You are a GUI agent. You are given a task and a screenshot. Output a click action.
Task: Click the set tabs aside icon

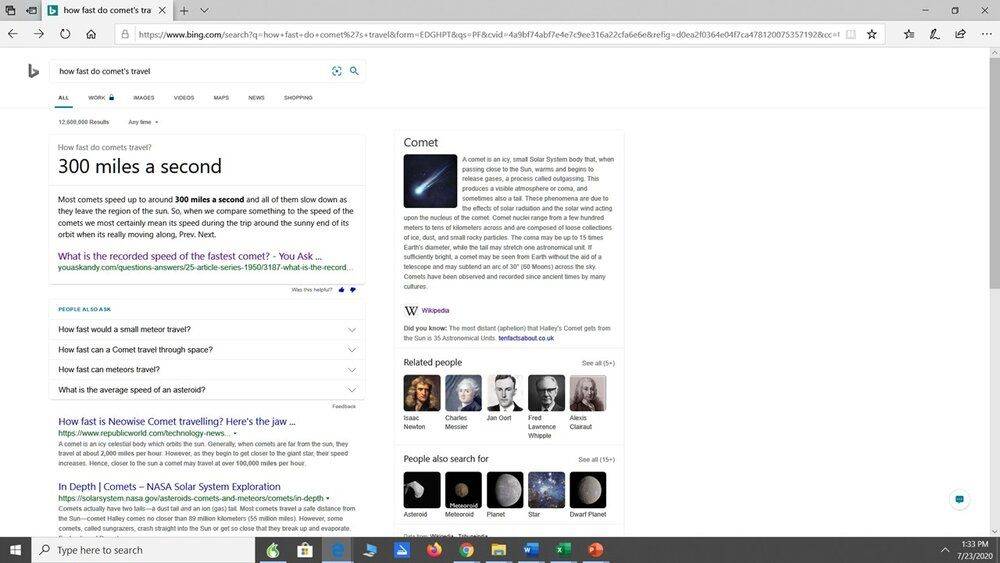(x=31, y=10)
